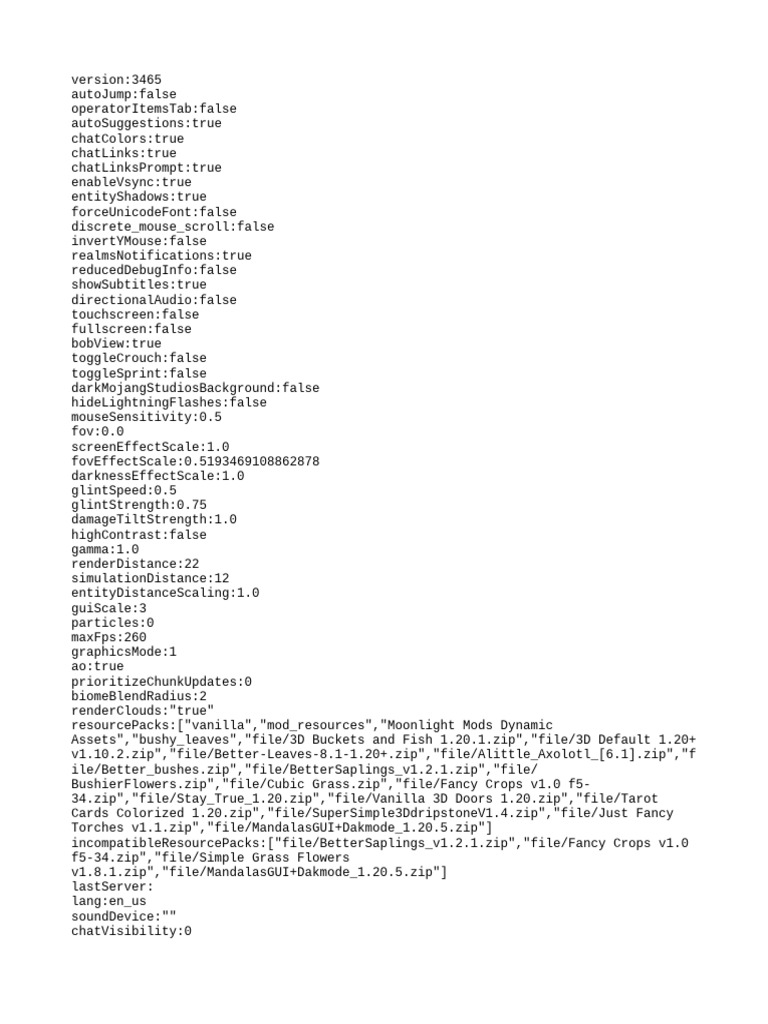
Task: Click the realmsNotifications:true line
Action: click(x=161, y=255)
